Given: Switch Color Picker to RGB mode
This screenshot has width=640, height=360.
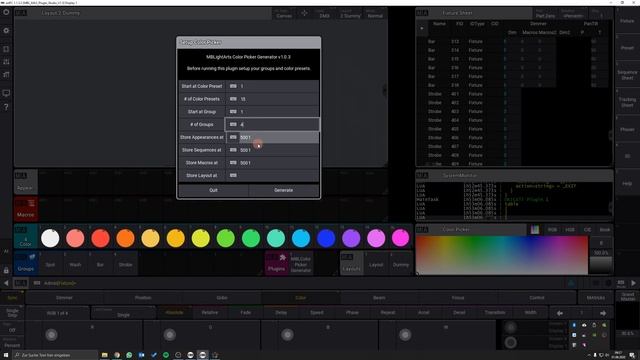Looking at the screenshot, I should point(552,230).
